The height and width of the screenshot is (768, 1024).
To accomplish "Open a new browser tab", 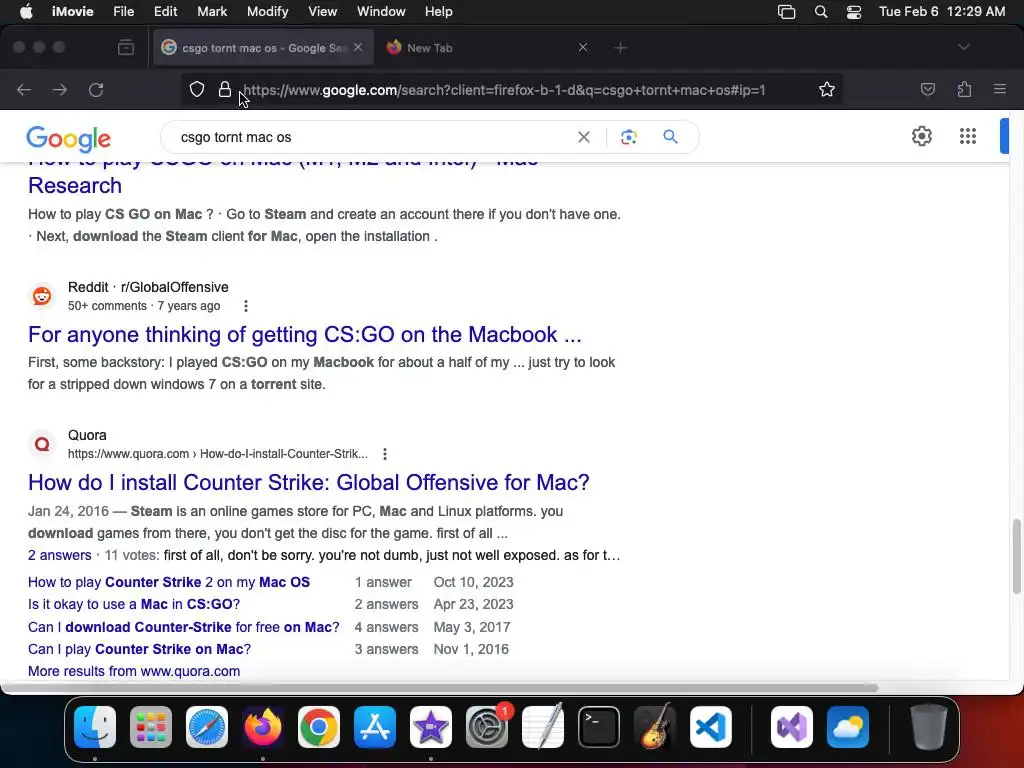I will [620, 48].
